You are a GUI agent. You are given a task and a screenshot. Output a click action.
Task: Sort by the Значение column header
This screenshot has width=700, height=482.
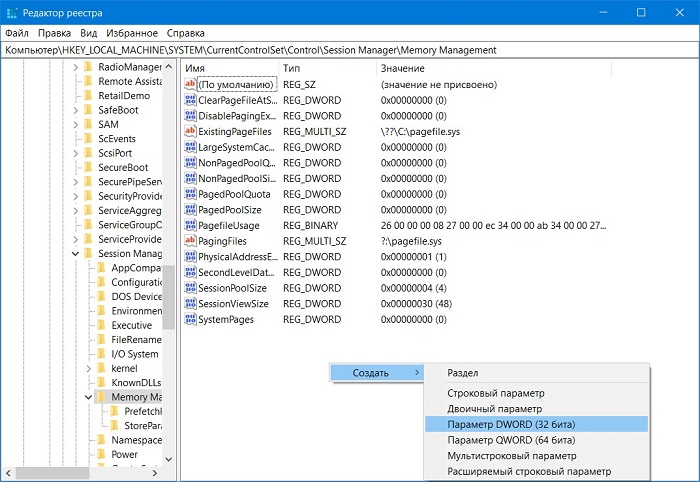[x=494, y=68]
